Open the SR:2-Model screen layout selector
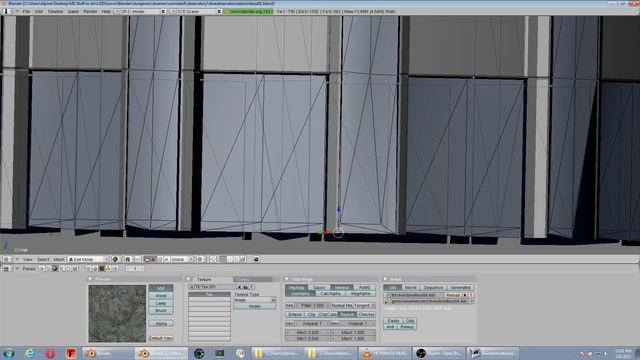 [117, 11]
